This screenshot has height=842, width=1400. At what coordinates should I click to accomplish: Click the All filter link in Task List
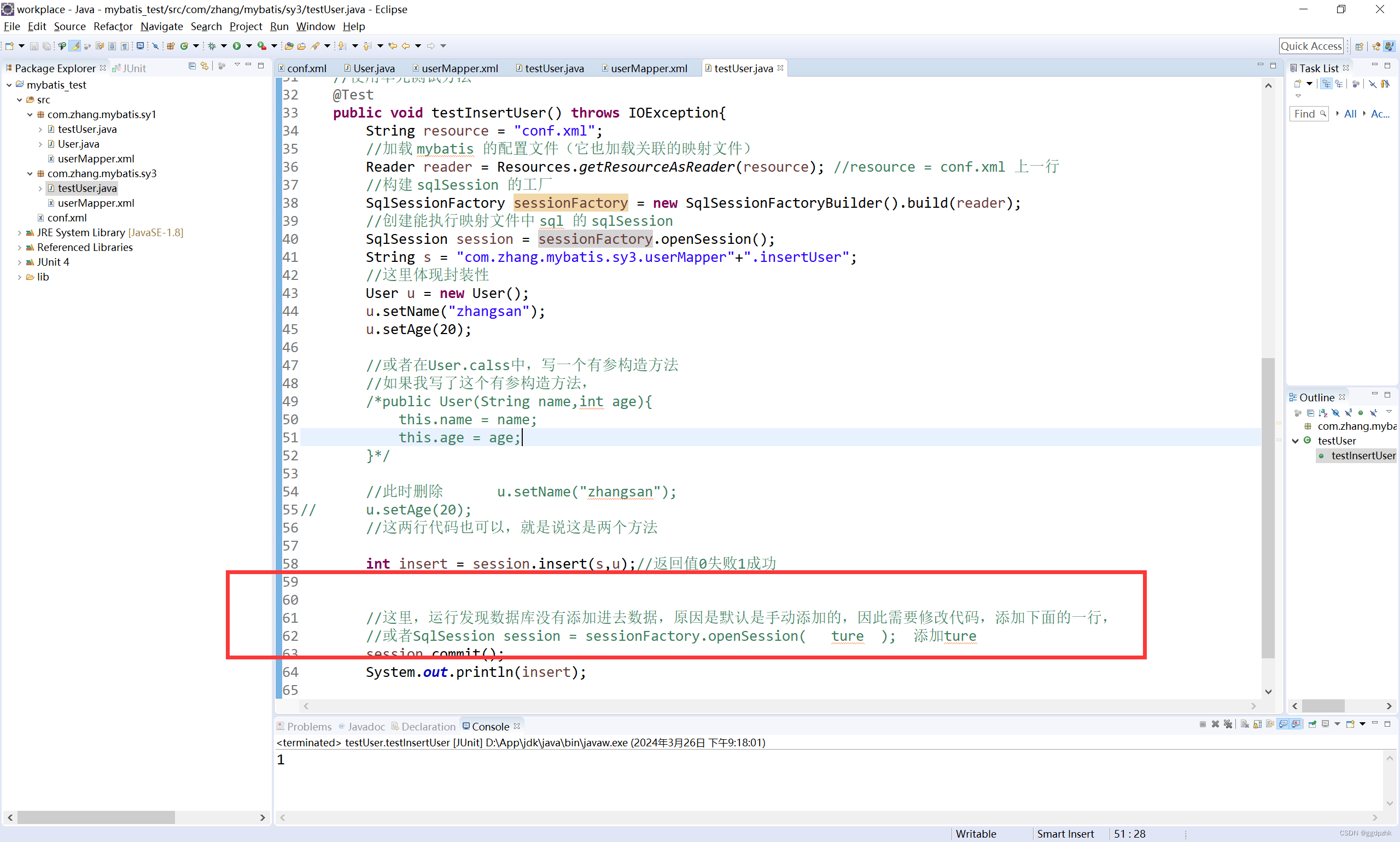(1350, 114)
